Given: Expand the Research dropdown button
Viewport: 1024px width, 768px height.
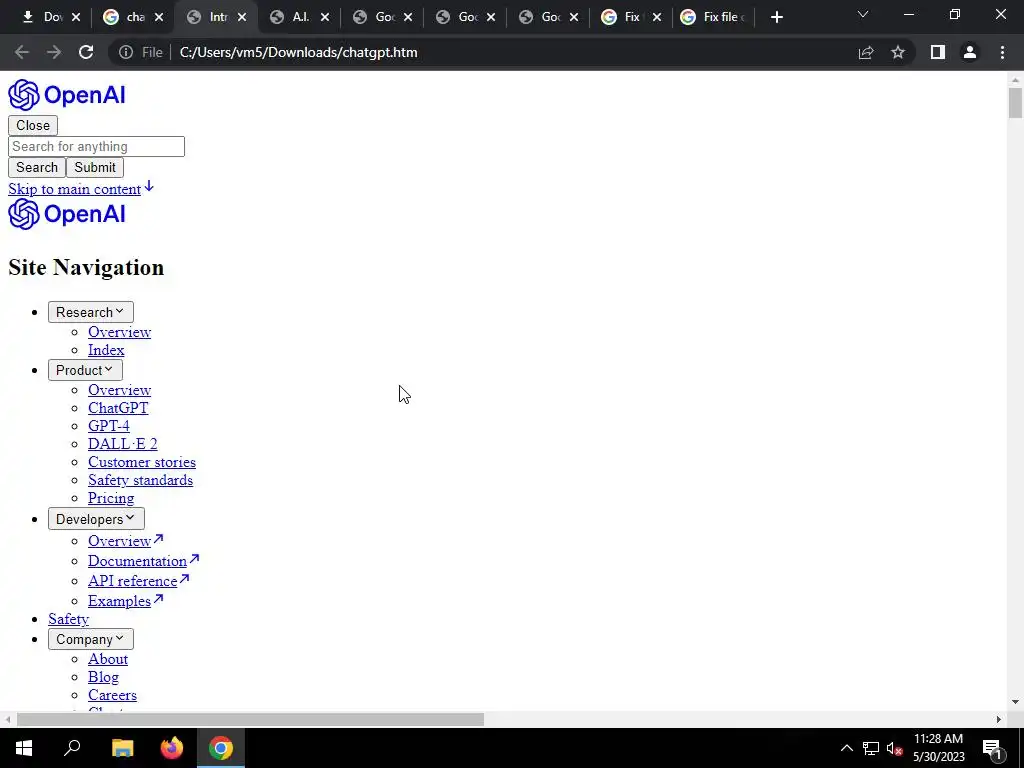Looking at the screenshot, I should (x=90, y=312).
